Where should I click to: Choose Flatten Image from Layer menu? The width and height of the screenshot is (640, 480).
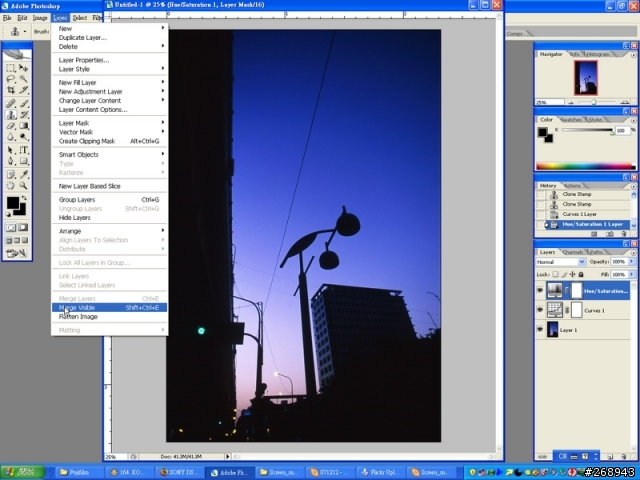tap(109, 317)
